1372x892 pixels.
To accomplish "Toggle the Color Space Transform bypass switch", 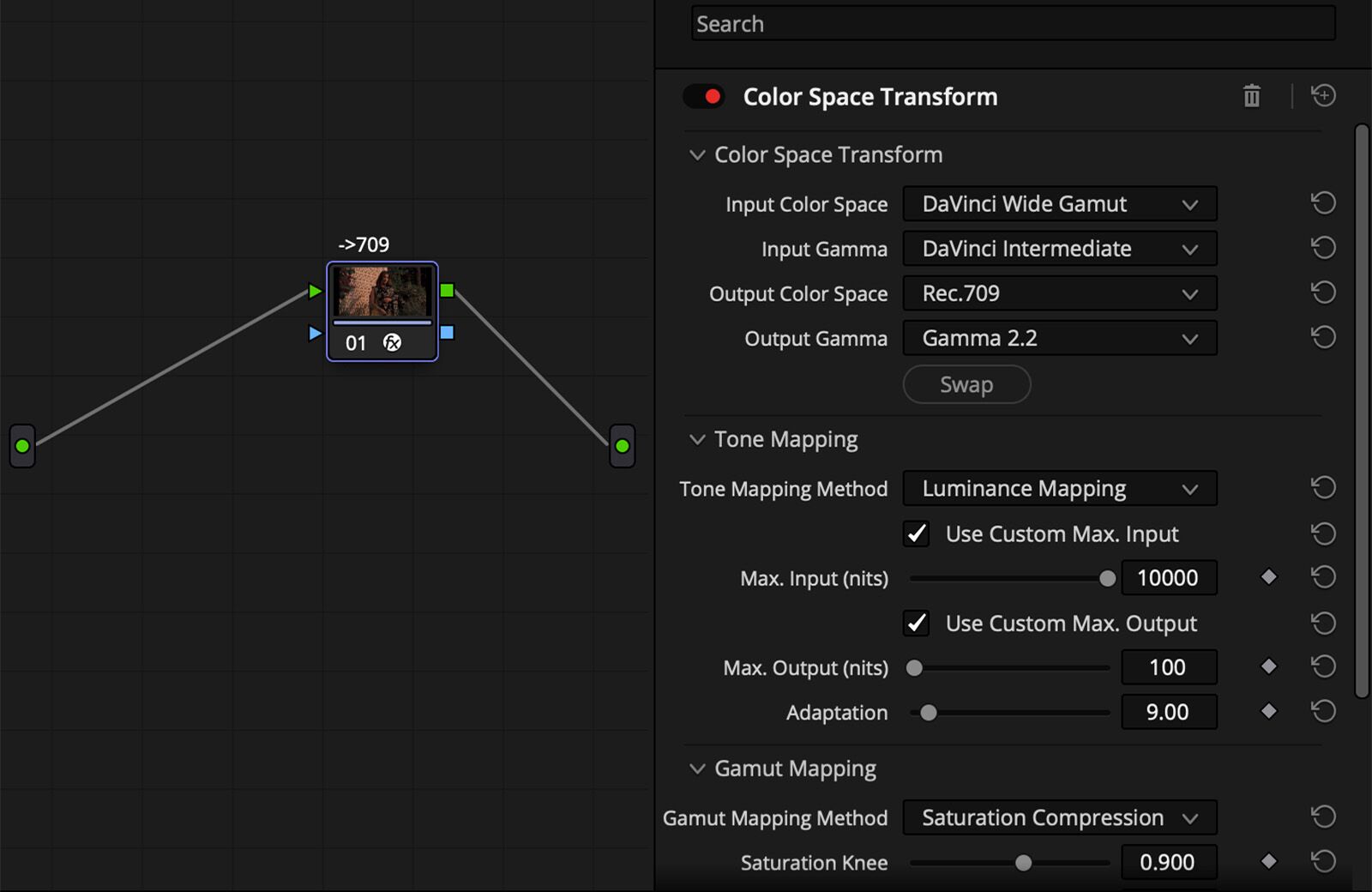I will (x=703, y=96).
